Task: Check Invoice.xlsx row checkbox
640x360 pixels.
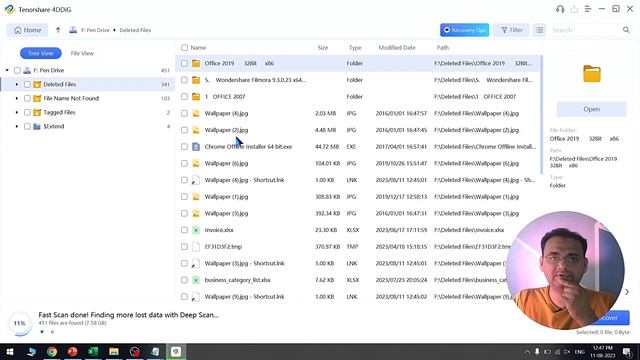Action: pyautogui.click(x=184, y=230)
